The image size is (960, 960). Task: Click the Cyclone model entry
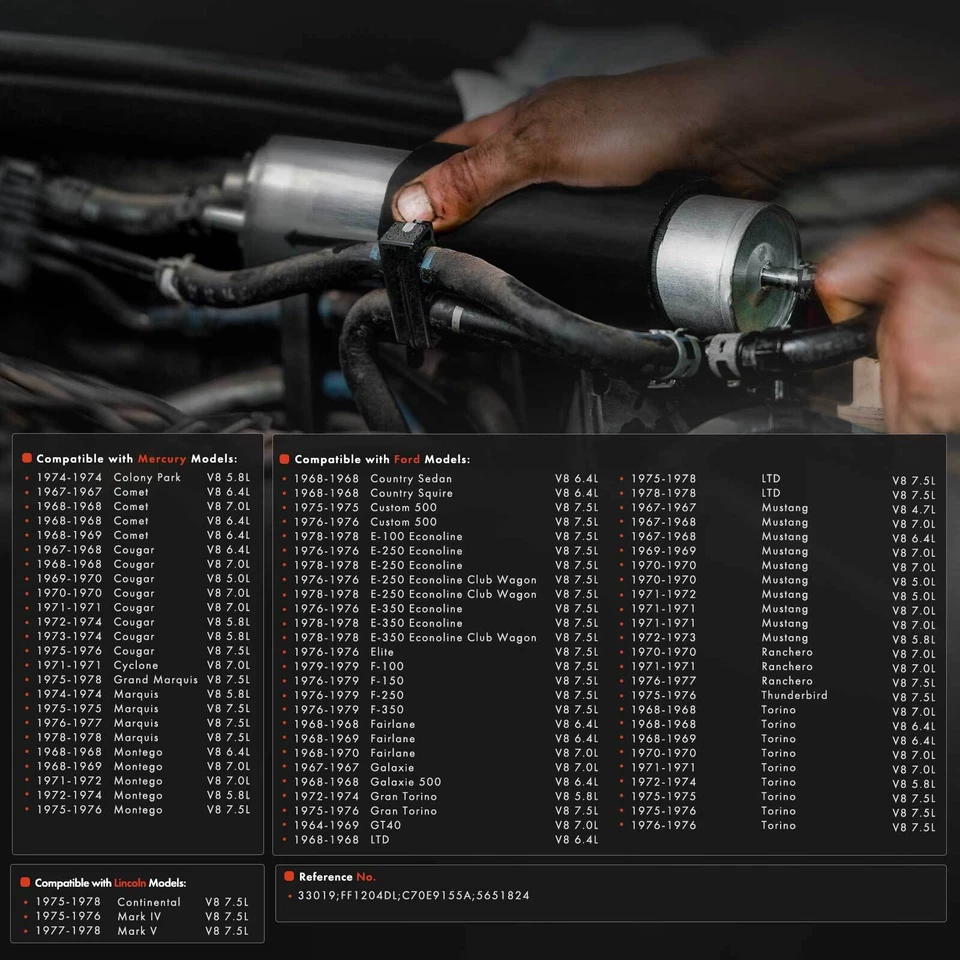(136, 665)
